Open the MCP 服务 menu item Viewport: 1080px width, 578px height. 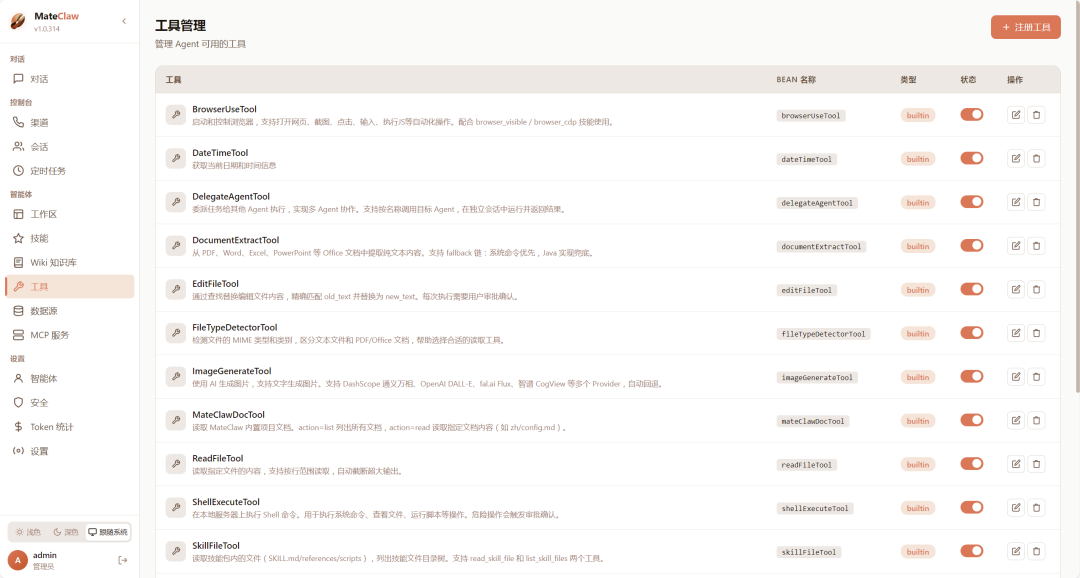point(49,335)
